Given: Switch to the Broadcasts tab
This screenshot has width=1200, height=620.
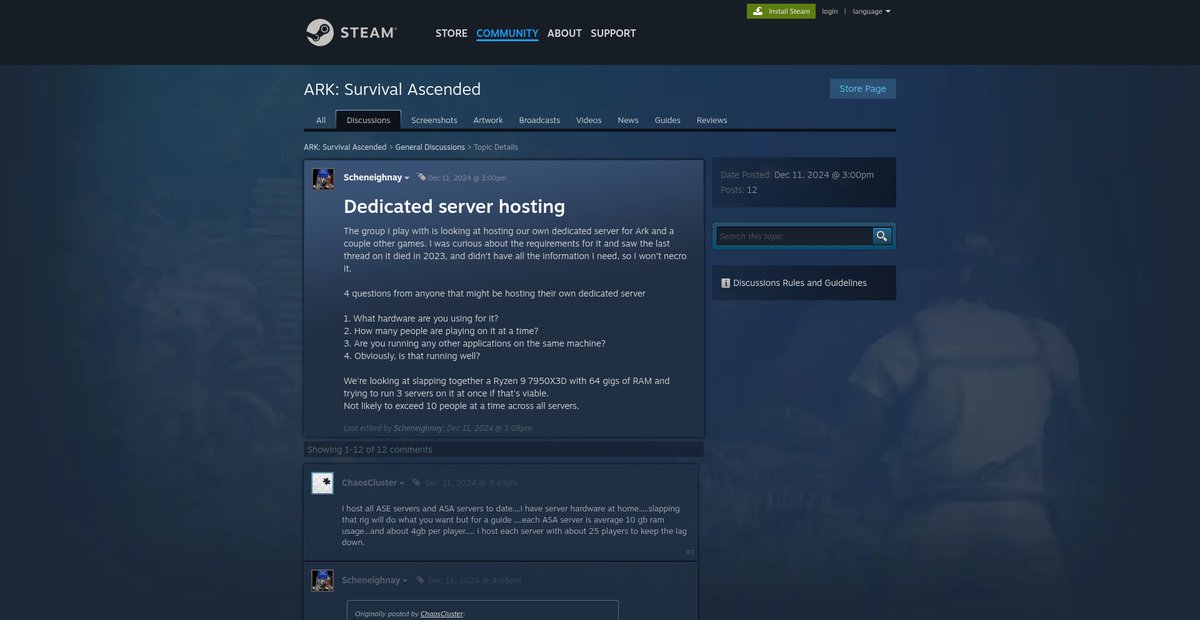Looking at the screenshot, I should coord(540,120).
